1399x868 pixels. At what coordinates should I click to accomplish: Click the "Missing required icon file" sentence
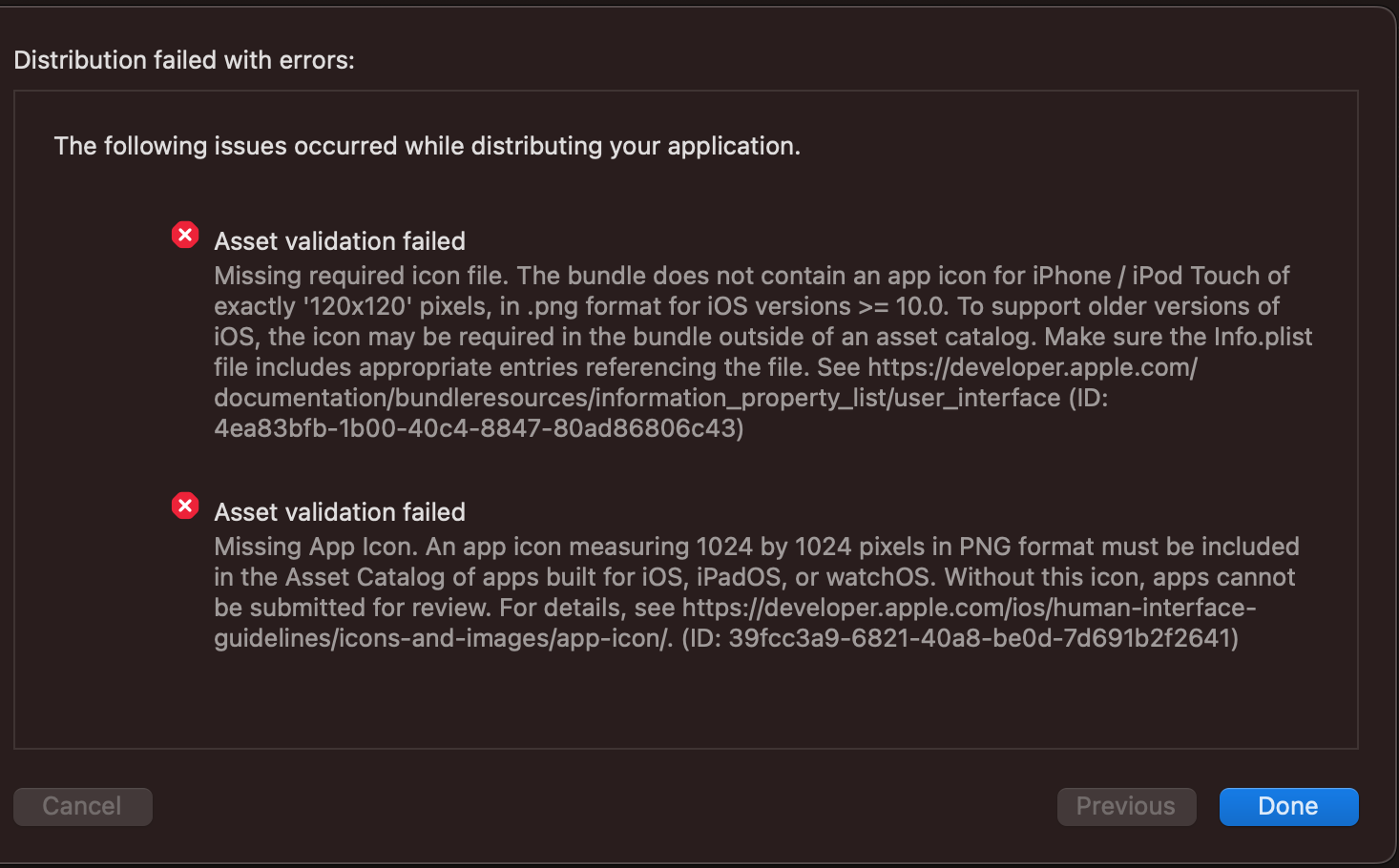361,276
